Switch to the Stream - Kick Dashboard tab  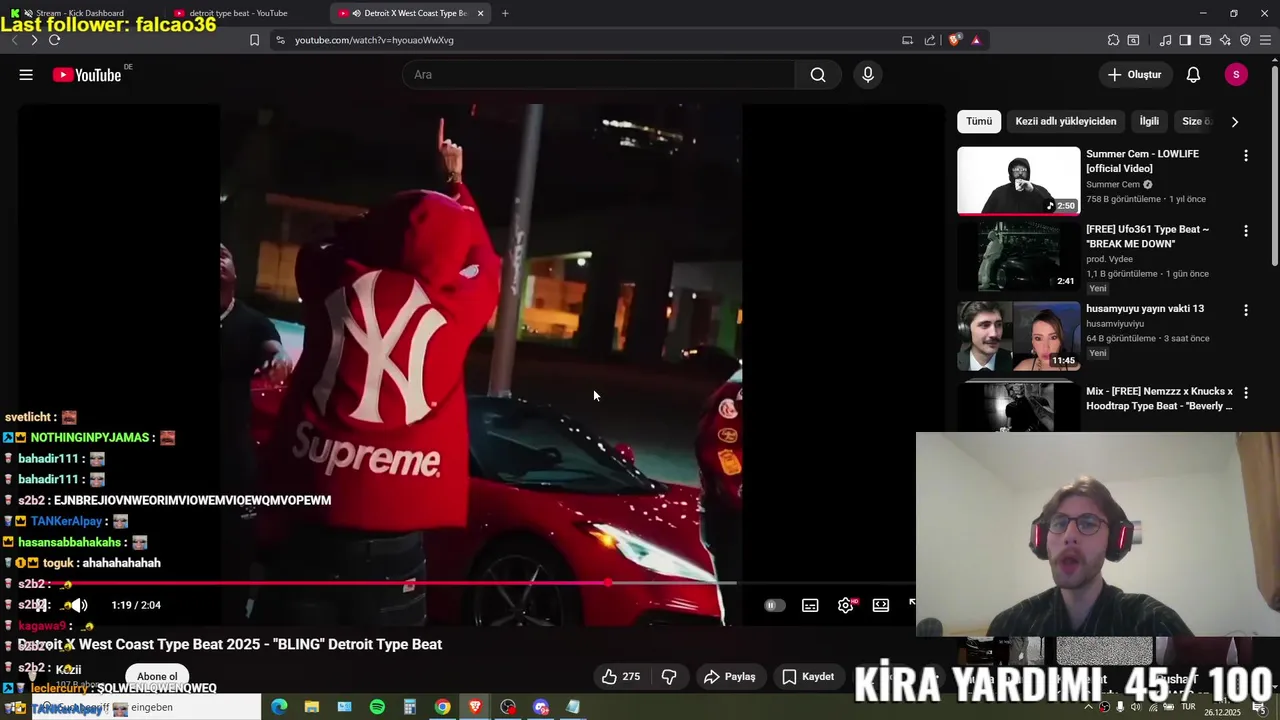80,13
